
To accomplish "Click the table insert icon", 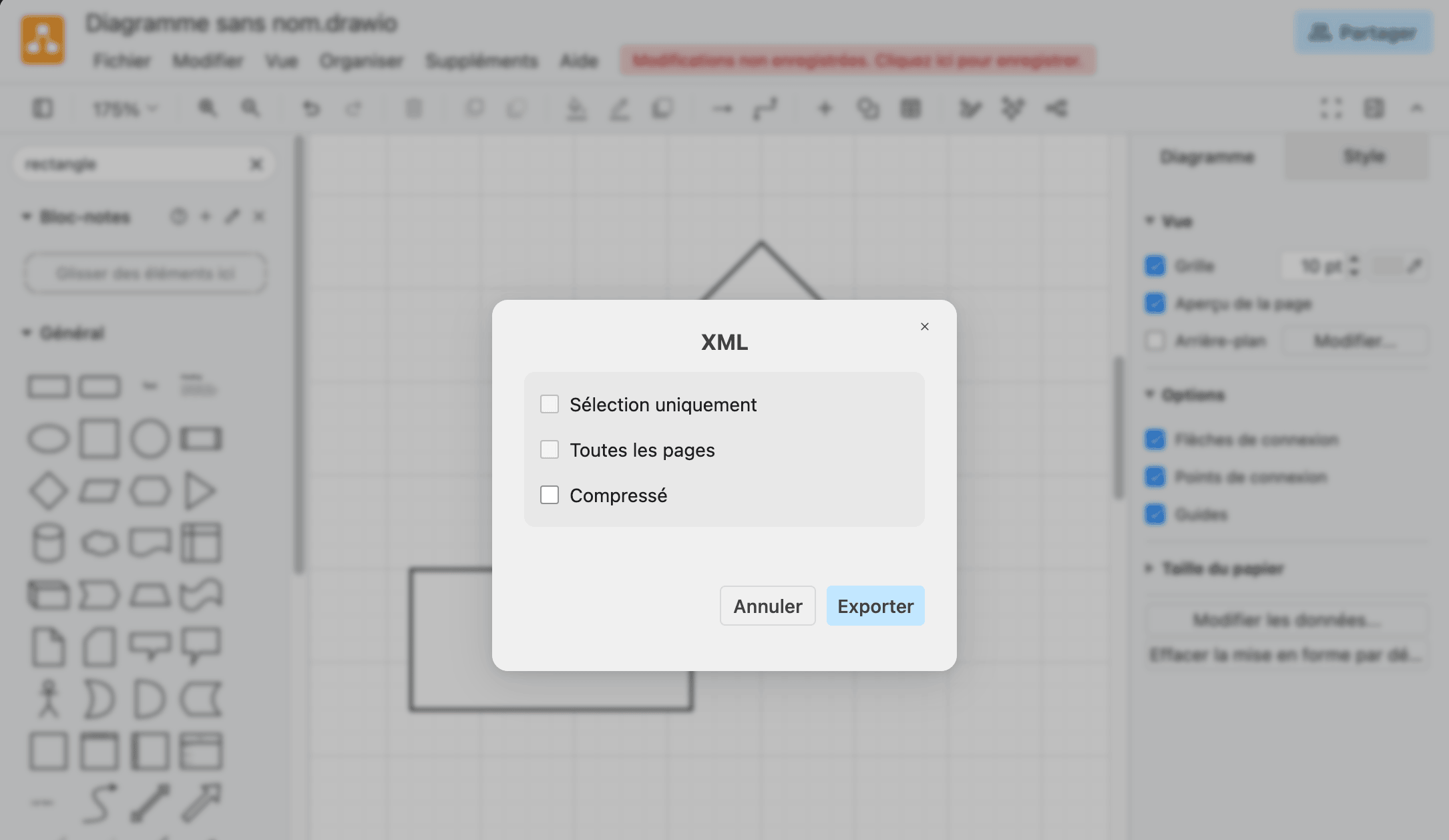I will [x=911, y=108].
